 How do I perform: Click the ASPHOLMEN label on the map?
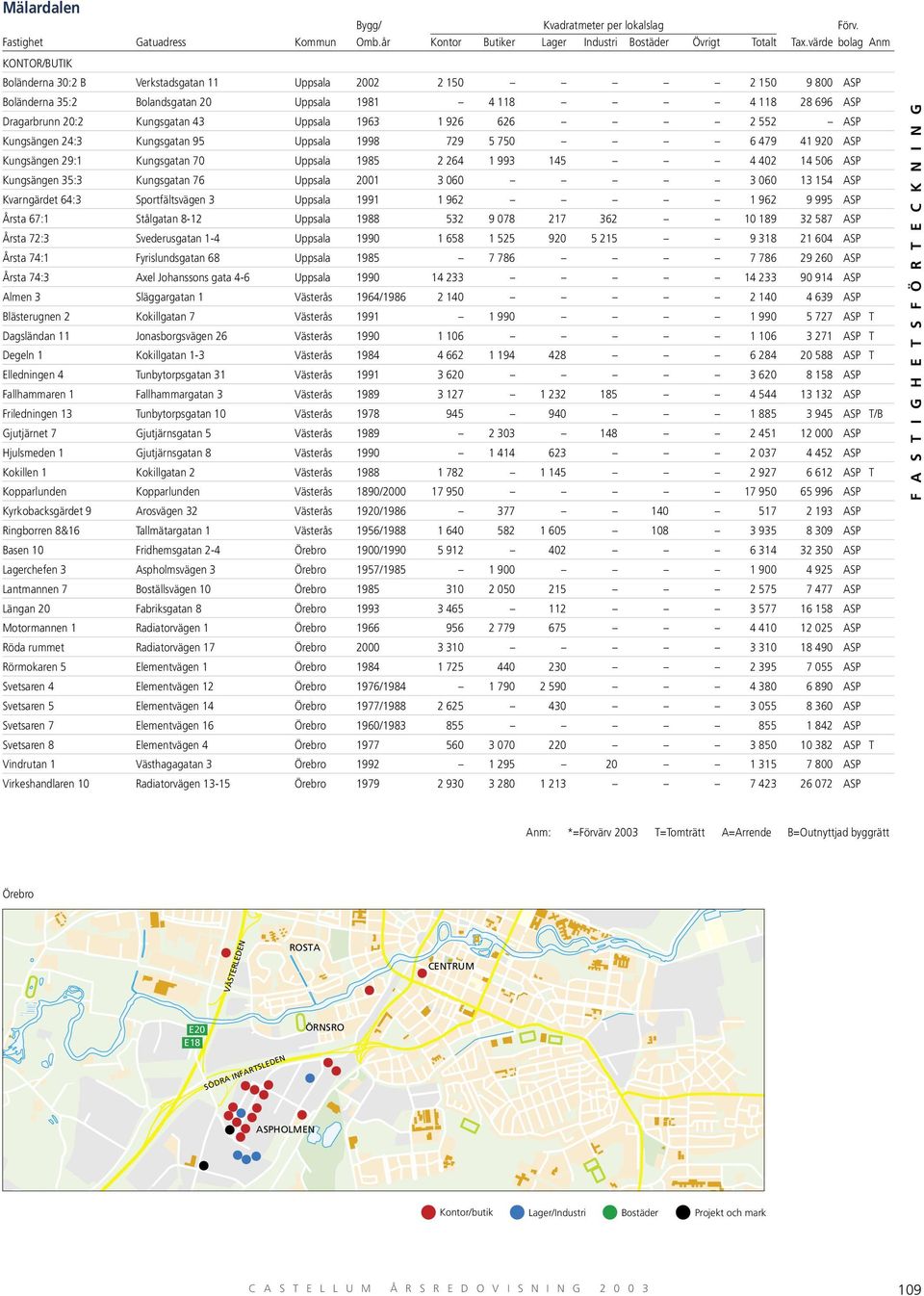(285, 1129)
